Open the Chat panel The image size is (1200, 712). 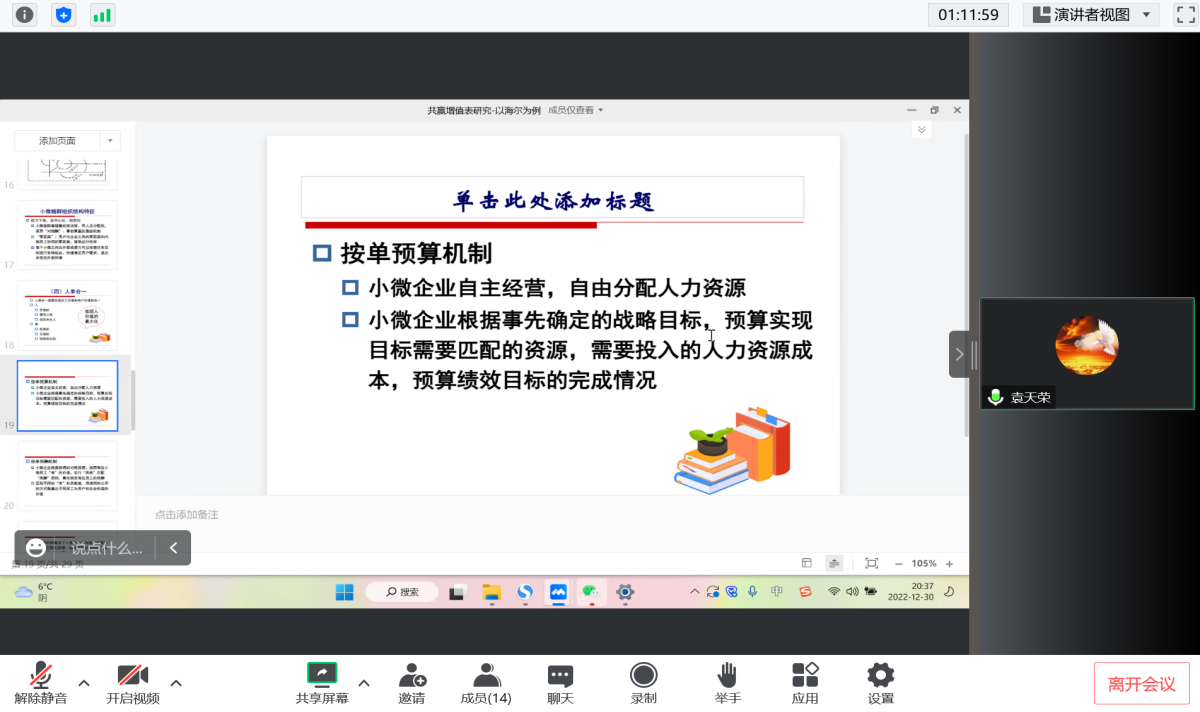(x=560, y=683)
